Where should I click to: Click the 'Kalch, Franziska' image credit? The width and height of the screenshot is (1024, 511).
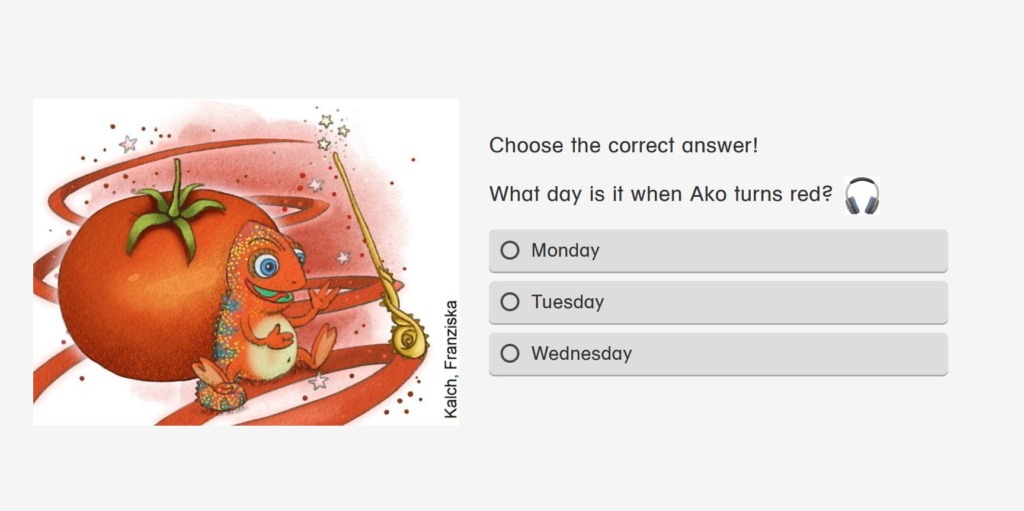click(x=451, y=359)
